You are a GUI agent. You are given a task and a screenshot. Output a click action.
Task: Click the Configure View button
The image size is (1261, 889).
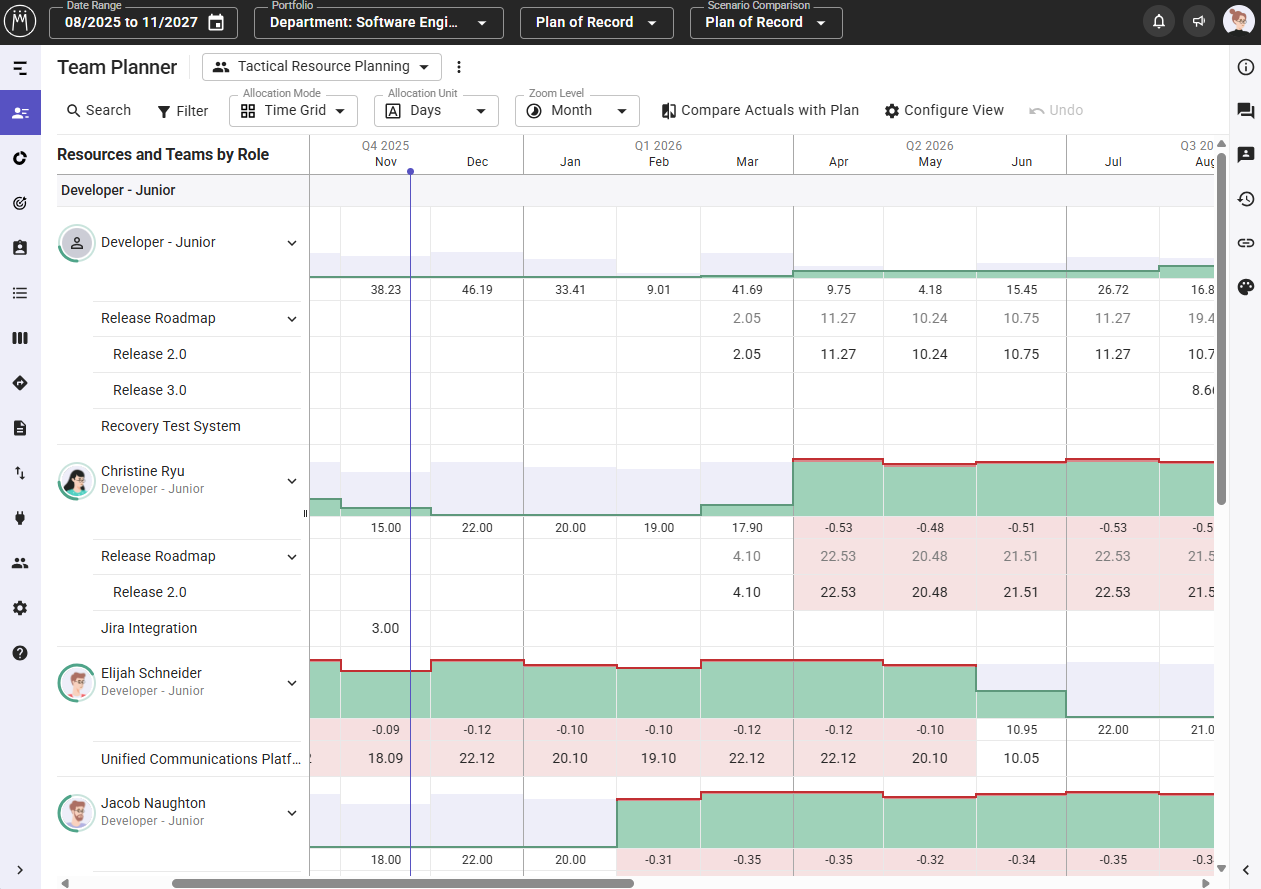pyautogui.click(x=944, y=110)
